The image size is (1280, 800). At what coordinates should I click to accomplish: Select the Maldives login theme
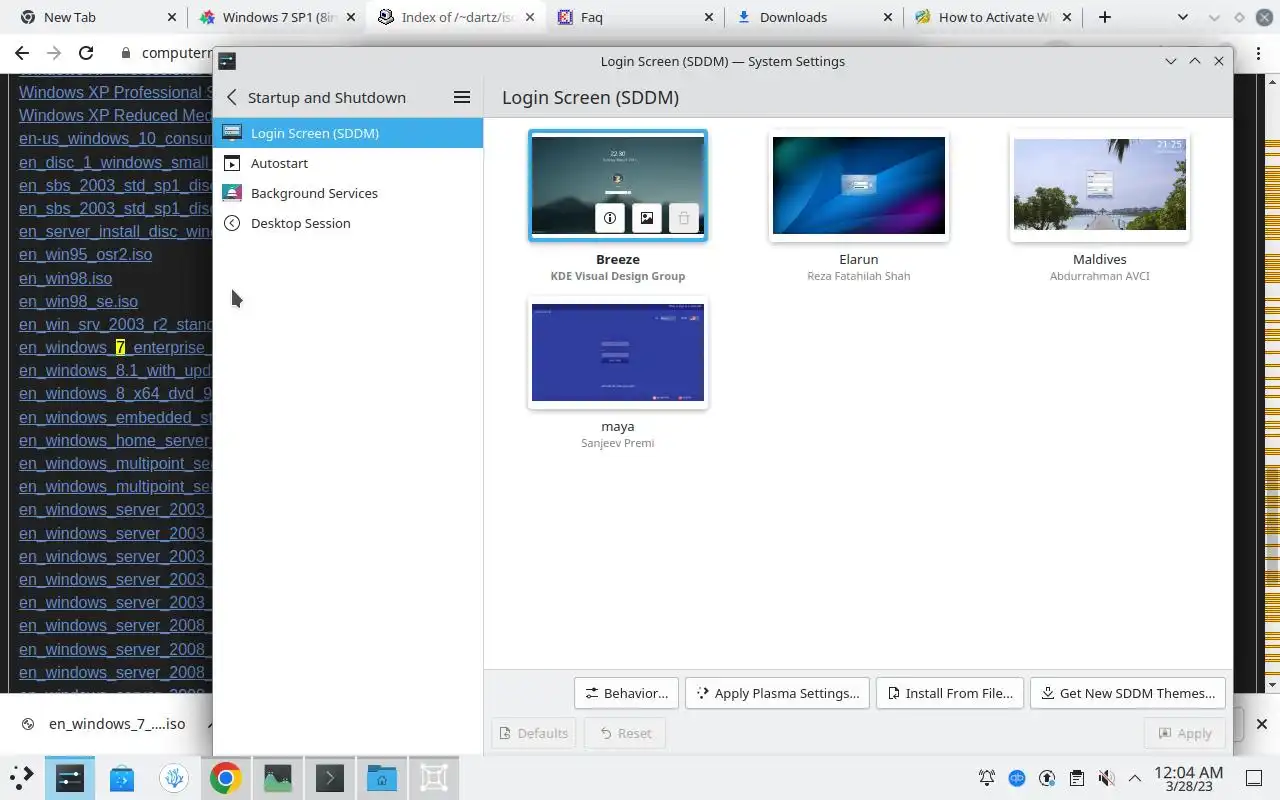pos(1100,186)
